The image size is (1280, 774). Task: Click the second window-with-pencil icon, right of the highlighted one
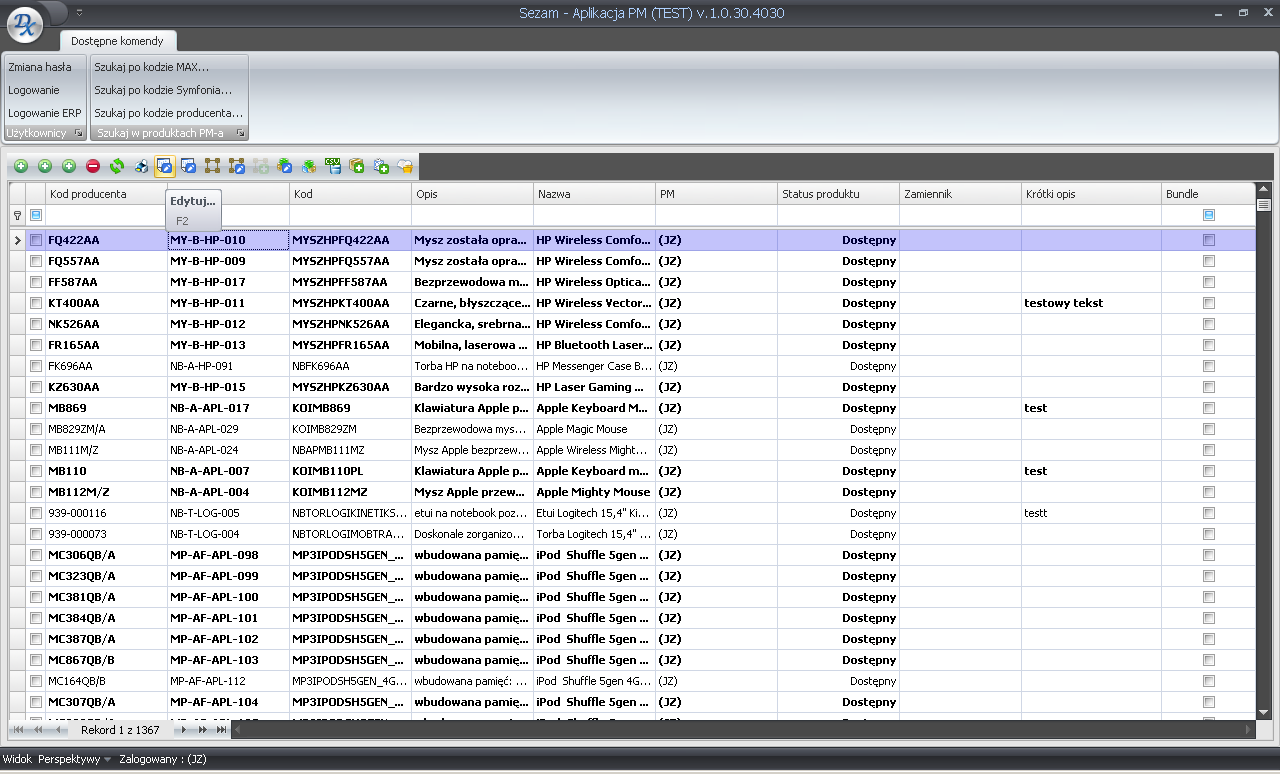[x=189, y=166]
